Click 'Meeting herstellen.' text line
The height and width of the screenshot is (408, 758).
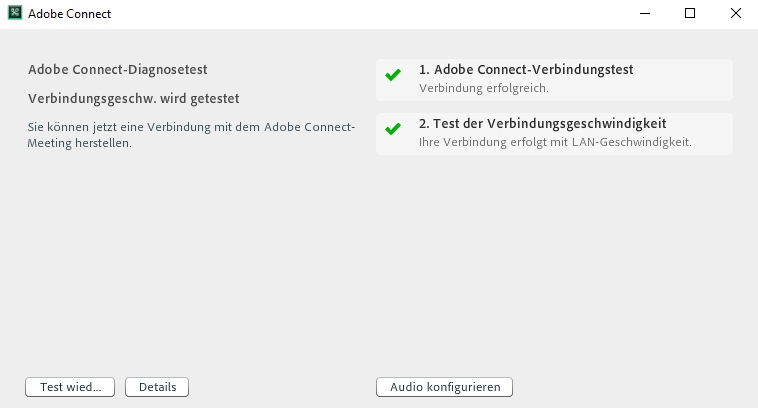click(x=80, y=143)
